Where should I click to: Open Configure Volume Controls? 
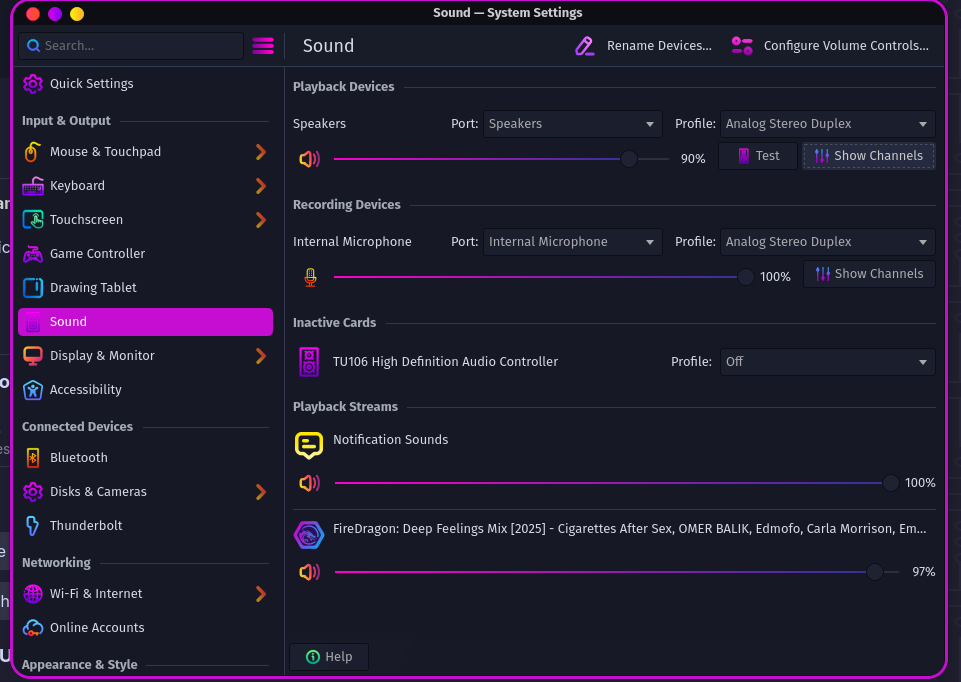tap(830, 46)
